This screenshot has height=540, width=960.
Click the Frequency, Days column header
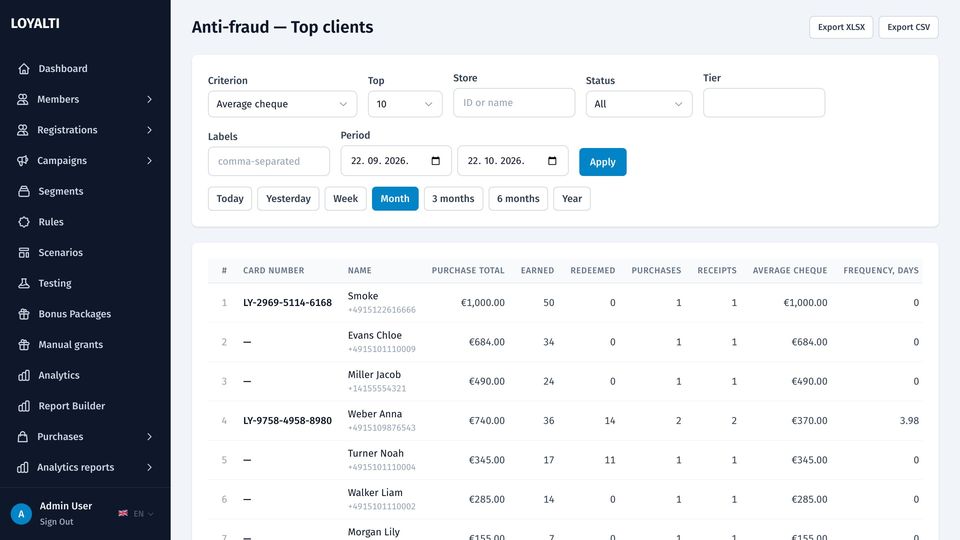(x=881, y=271)
